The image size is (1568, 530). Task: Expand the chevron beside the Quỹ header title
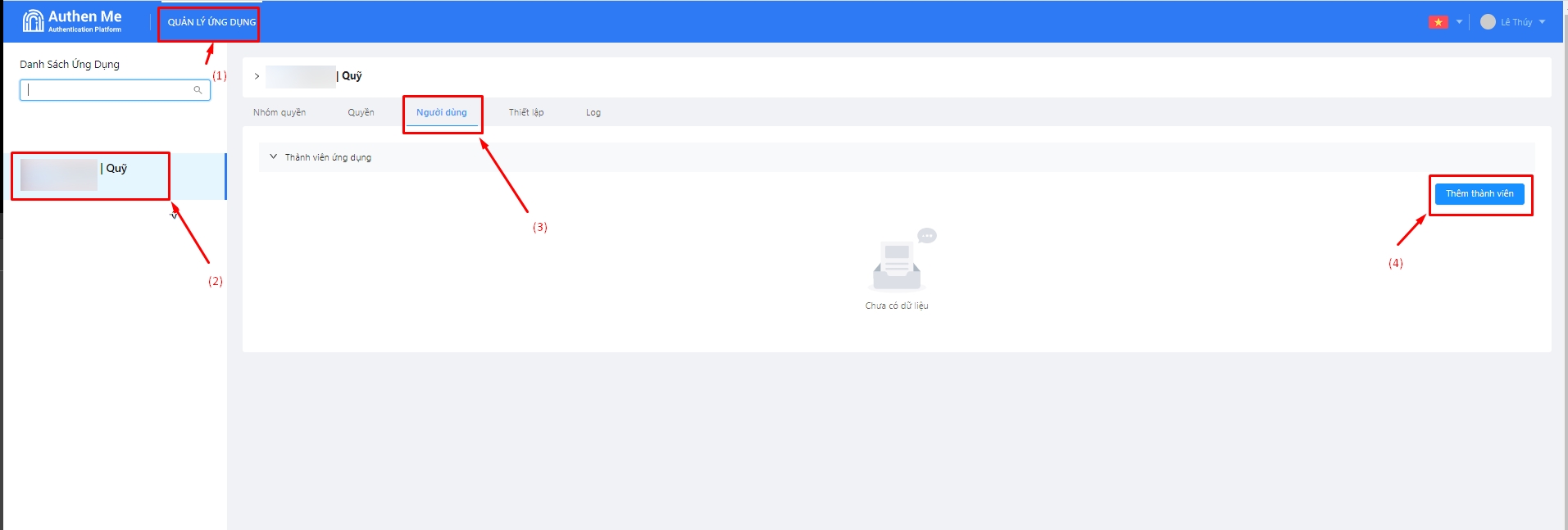pos(257,76)
